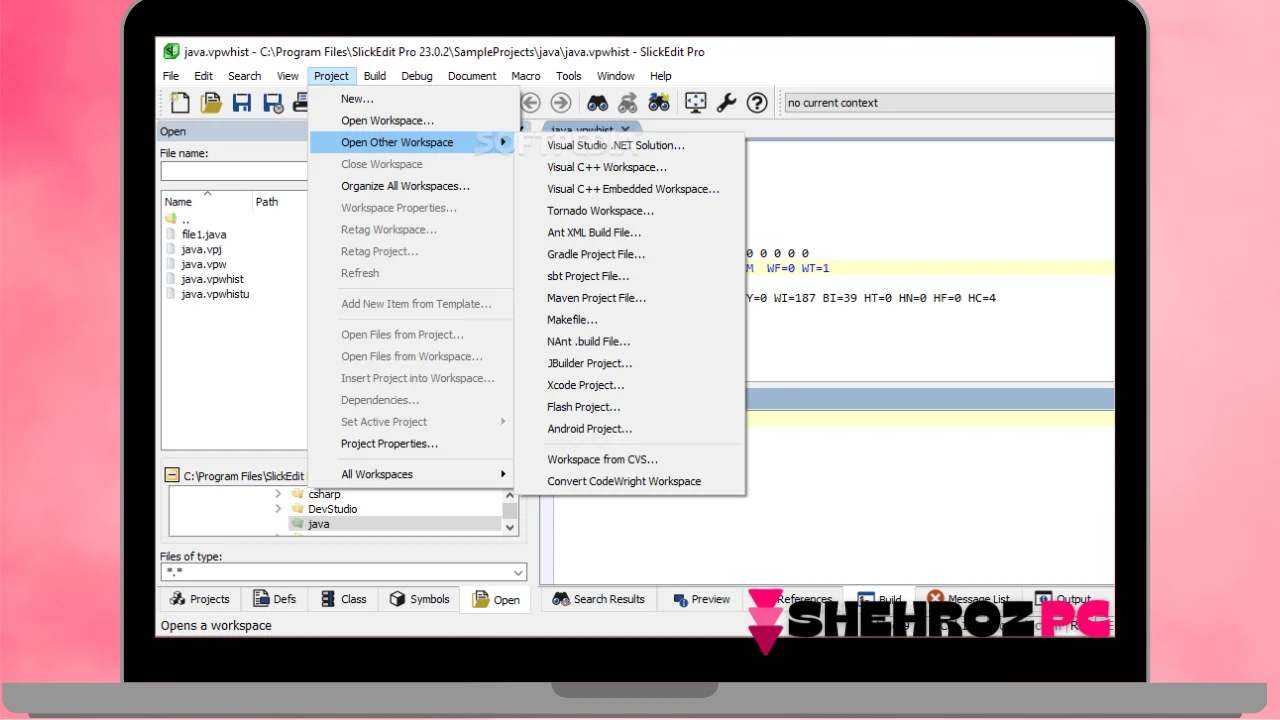Screen dimensions: 1280x720
Task: Click the File name input field
Action: [233, 172]
